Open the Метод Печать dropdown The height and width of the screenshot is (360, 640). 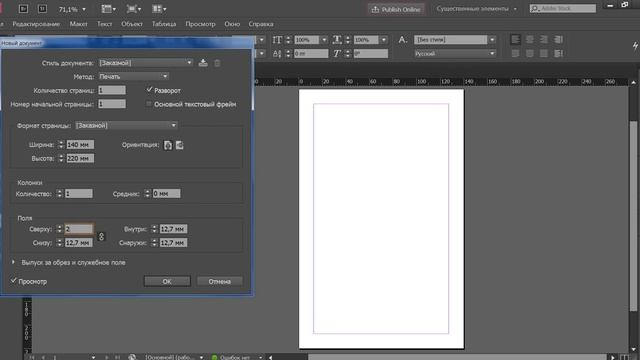133,76
